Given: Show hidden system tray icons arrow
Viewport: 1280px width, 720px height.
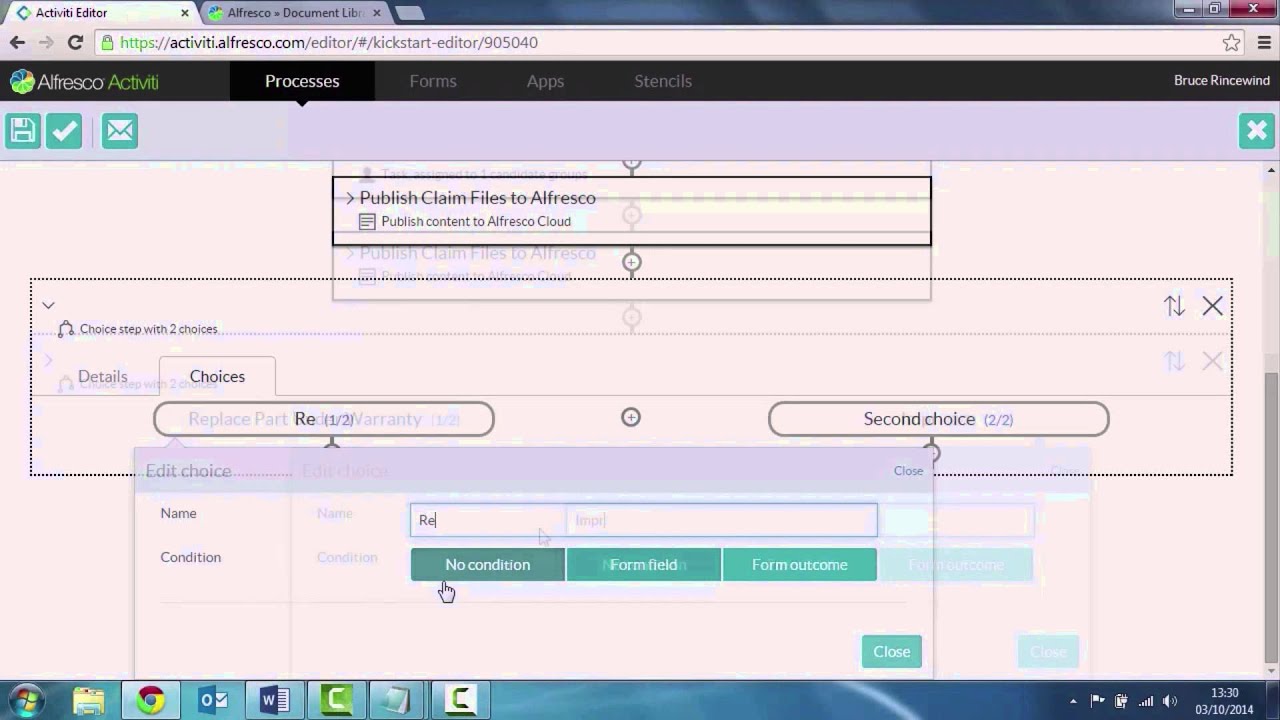Looking at the screenshot, I should tap(1073, 701).
